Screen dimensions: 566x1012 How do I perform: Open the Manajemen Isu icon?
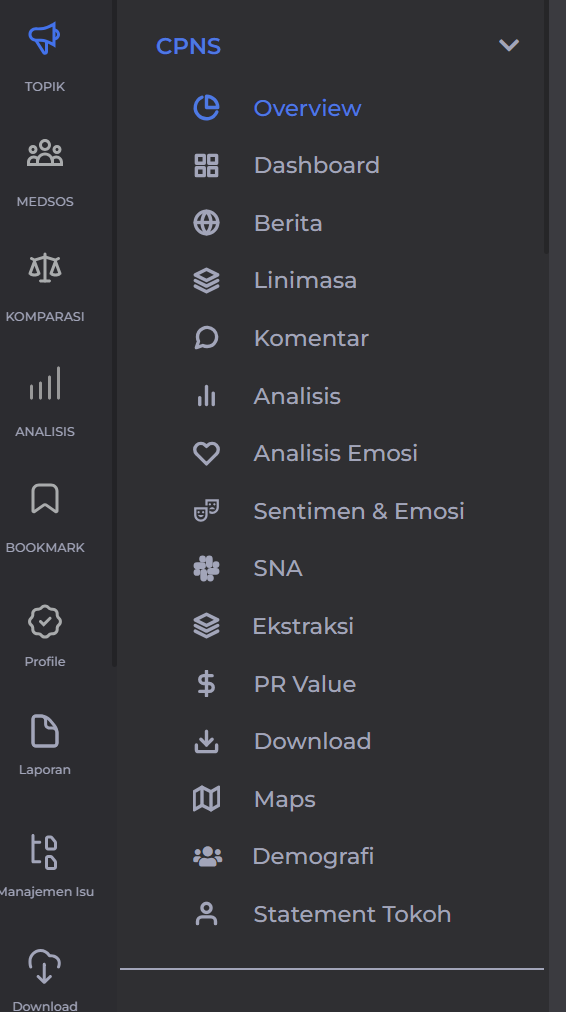tap(45, 851)
